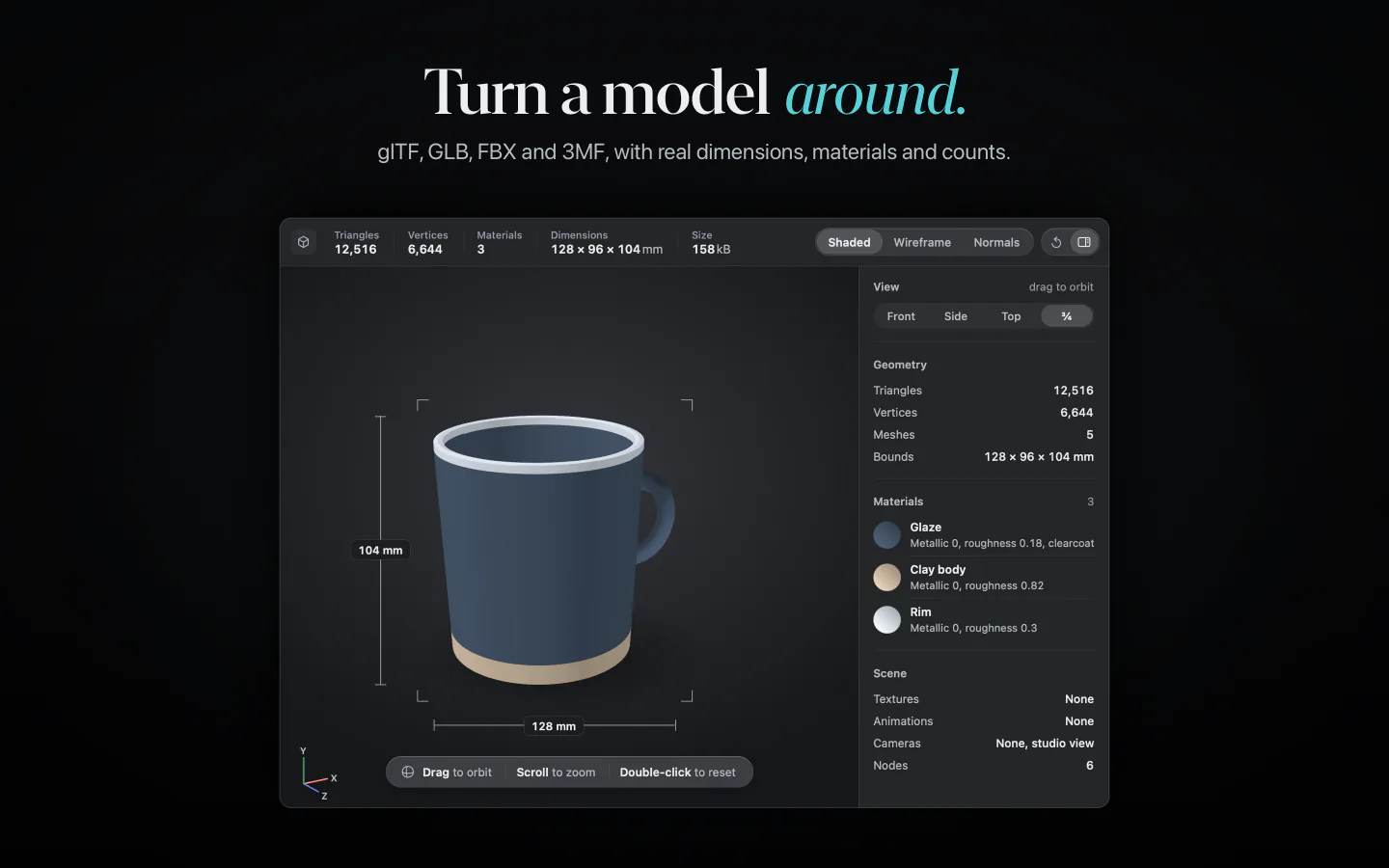Click the Geometry section heading
Image resolution: width=1389 pixels, height=868 pixels.
pos(900,365)
